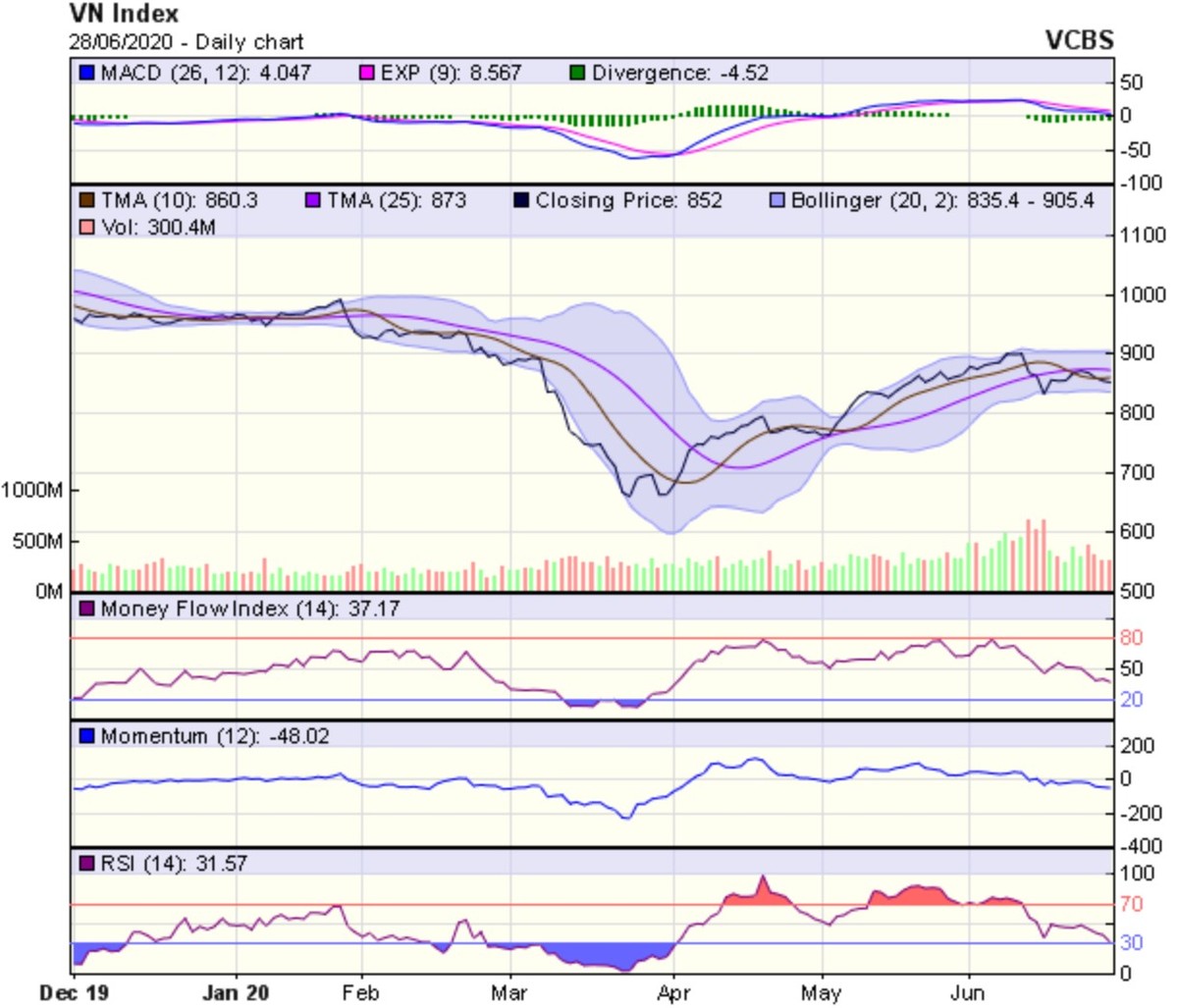
Task: Select the purple TMA (25) legend marker
Action: (x=313, y=201)
